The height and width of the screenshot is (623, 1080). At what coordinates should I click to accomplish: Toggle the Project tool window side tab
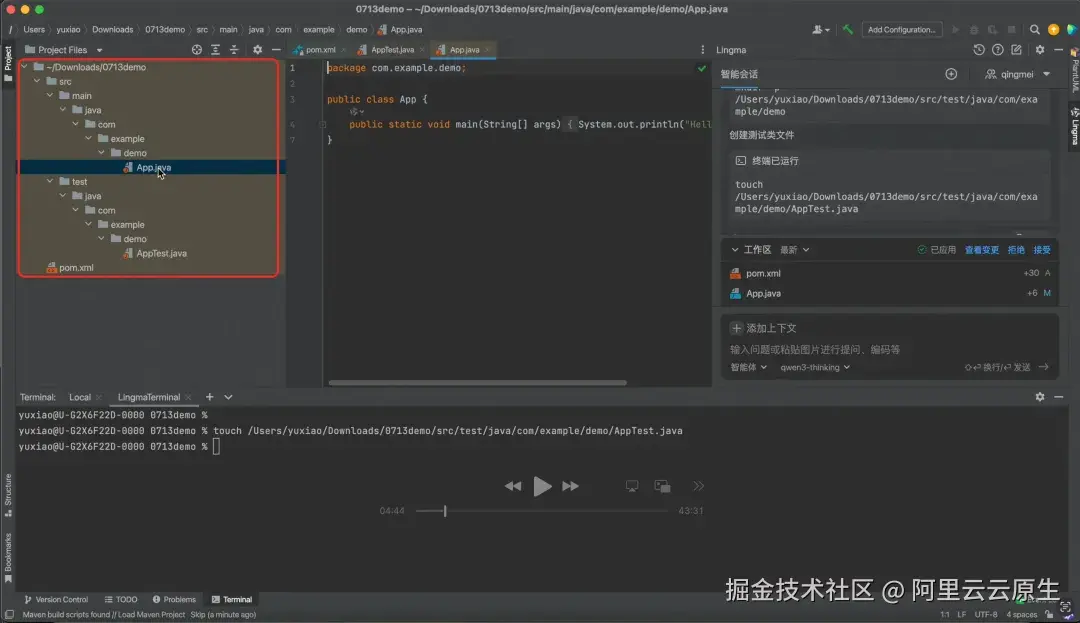point(8,63)
